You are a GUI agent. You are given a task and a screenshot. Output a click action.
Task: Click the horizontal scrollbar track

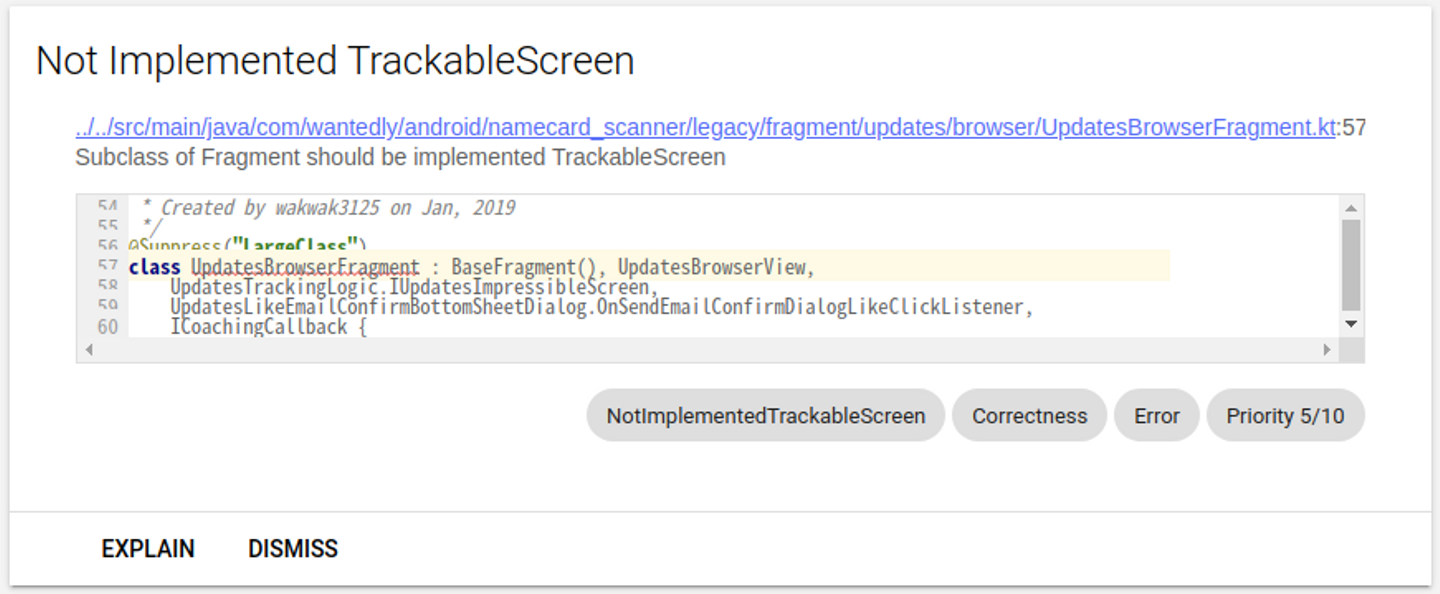point(700,350)
